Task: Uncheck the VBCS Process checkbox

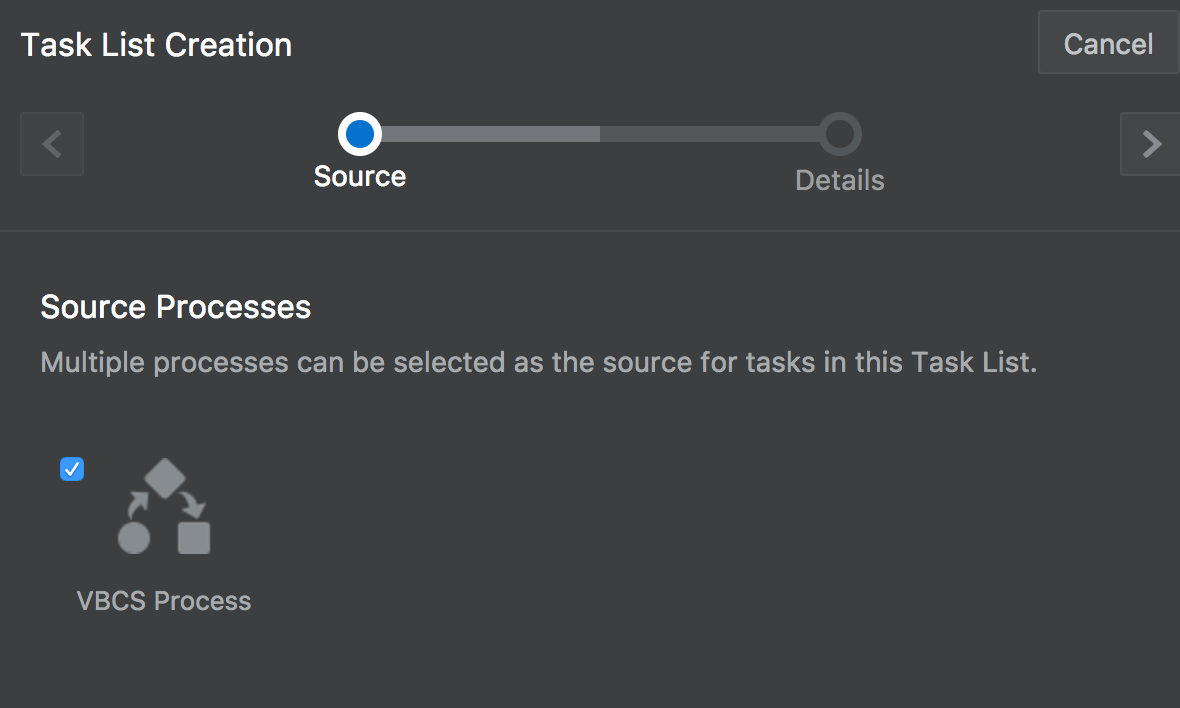Action: tap(71, 469)
